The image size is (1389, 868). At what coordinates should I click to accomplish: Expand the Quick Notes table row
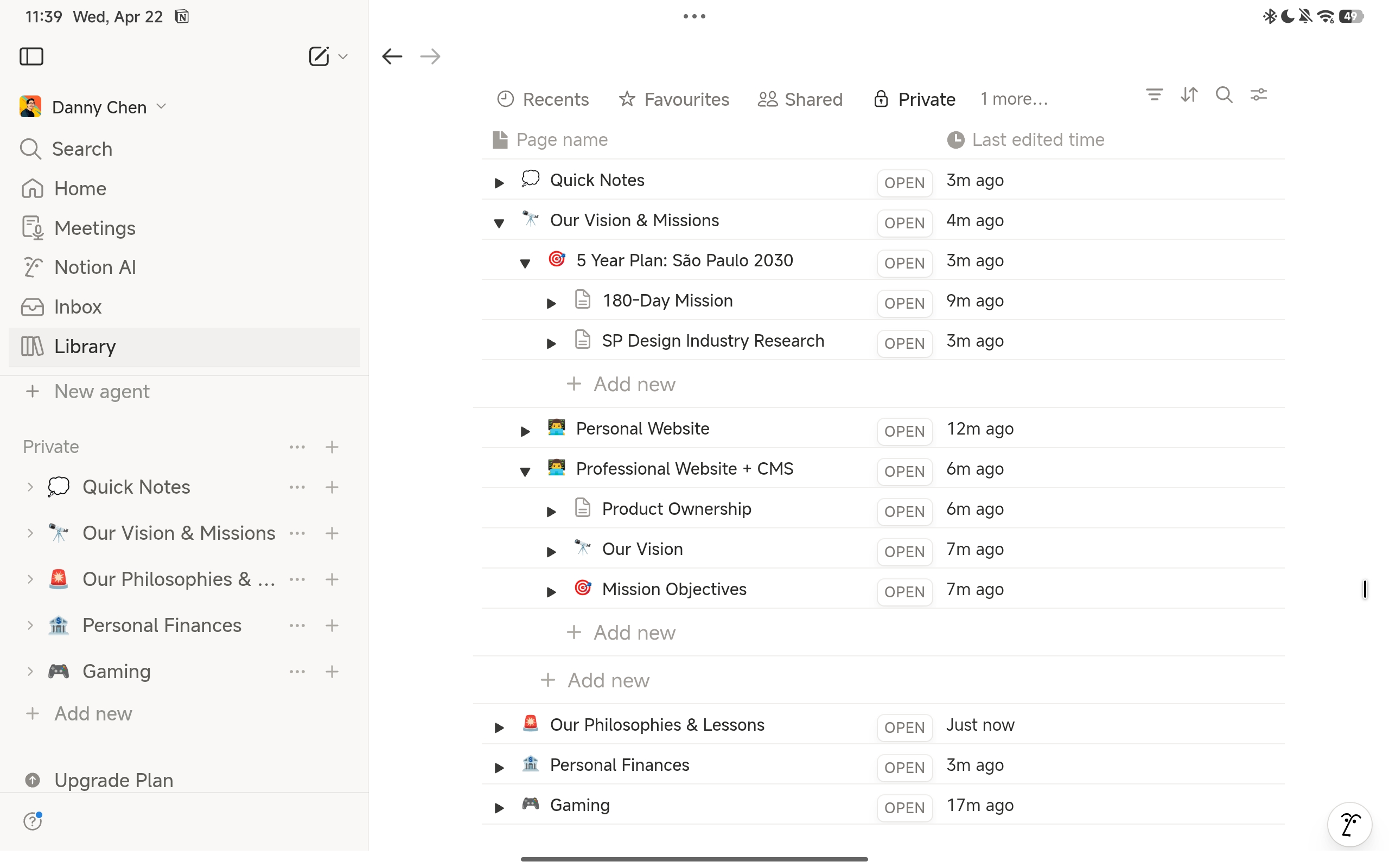499,183
